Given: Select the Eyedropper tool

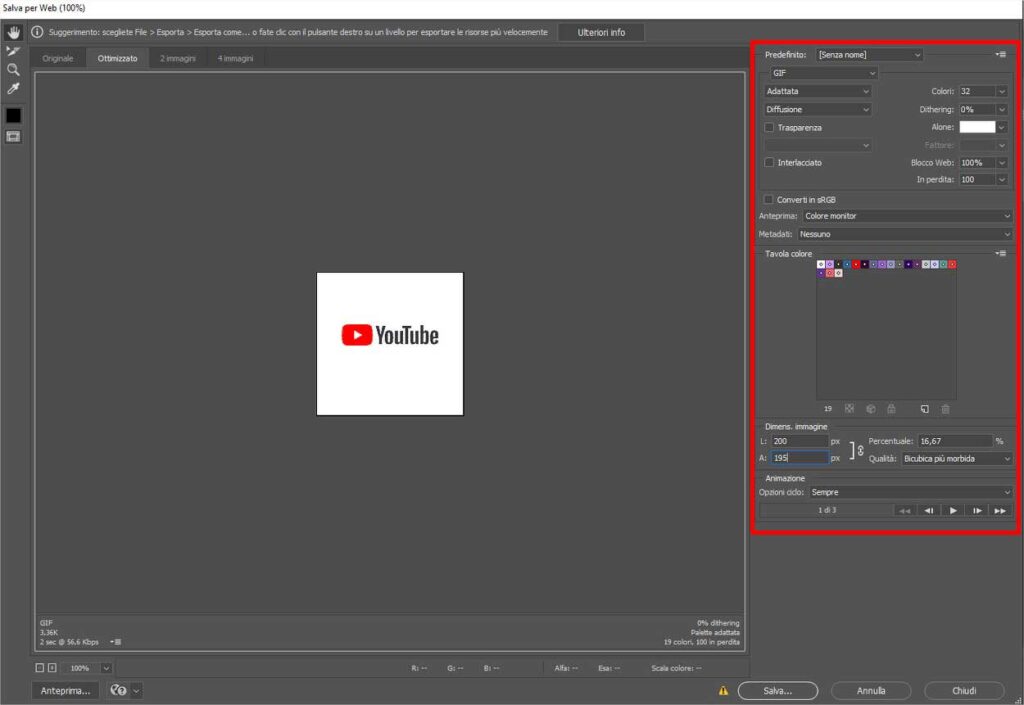Looking at the screenshot, I should pos(12,88).
